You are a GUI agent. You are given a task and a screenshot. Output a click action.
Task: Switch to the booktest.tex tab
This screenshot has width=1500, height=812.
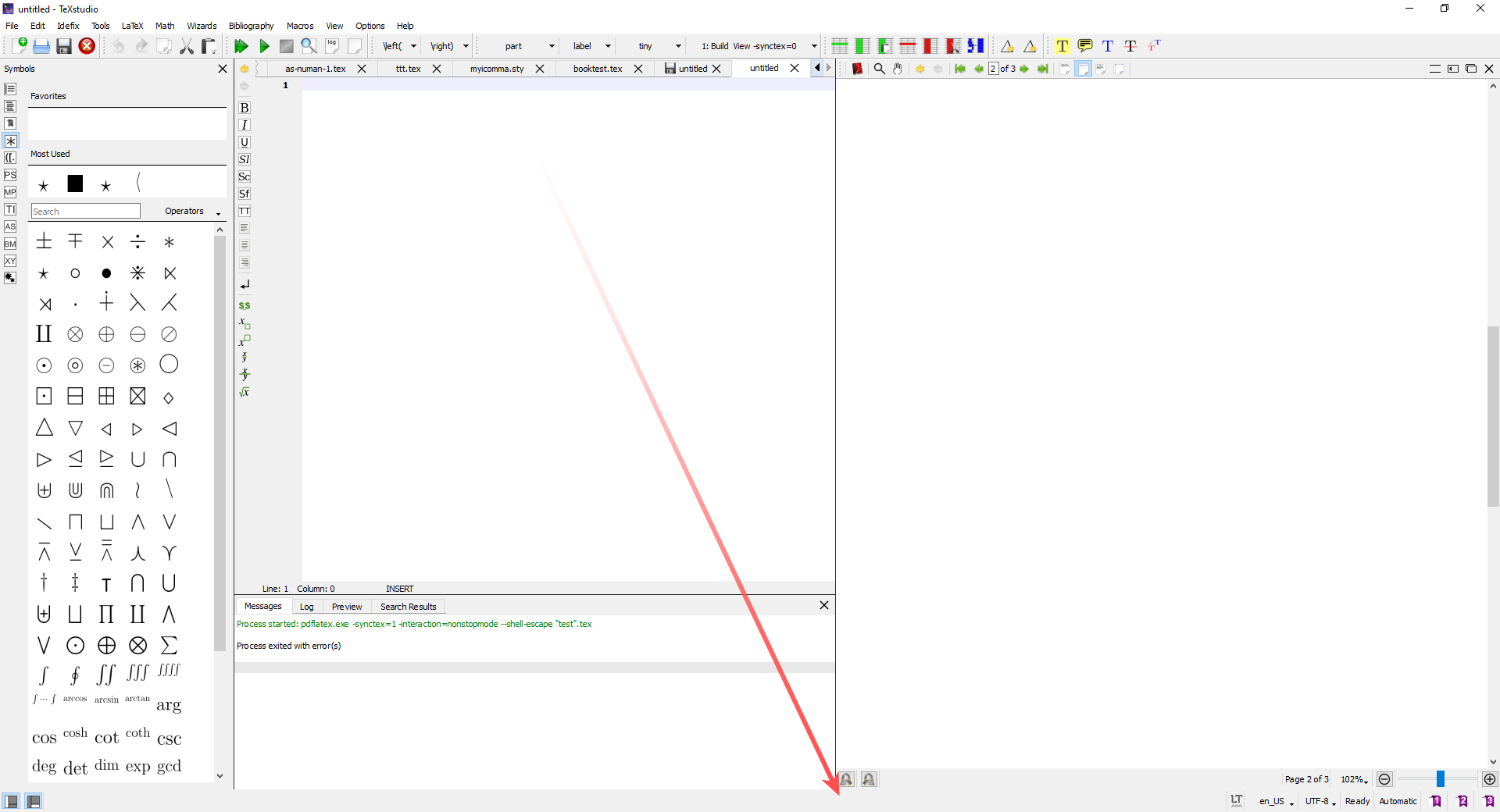click(x=598, y=69)
